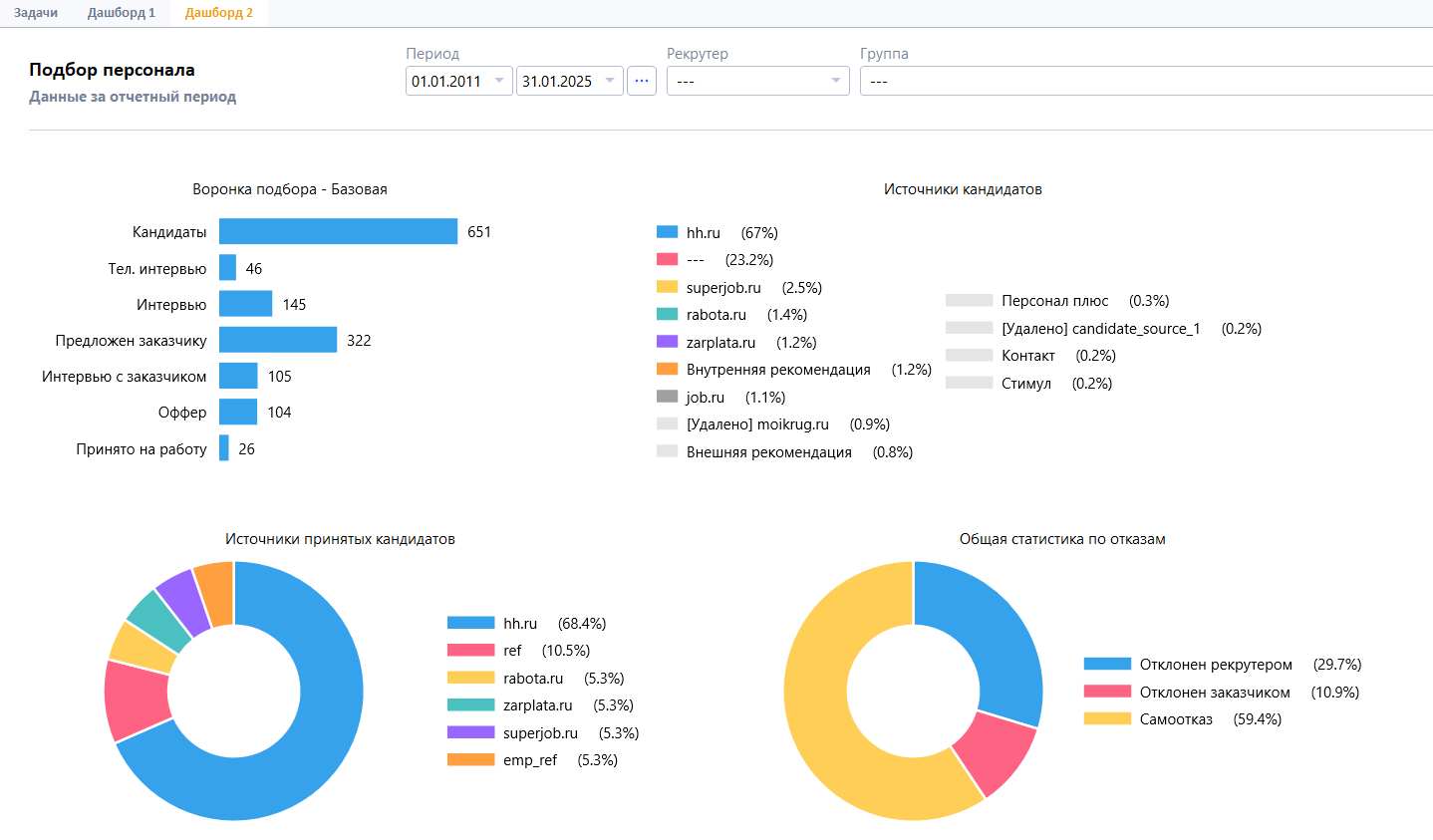Click the Принято на работу bar
This screenshot has height=840, width=1433.
[x=224, y=448]
